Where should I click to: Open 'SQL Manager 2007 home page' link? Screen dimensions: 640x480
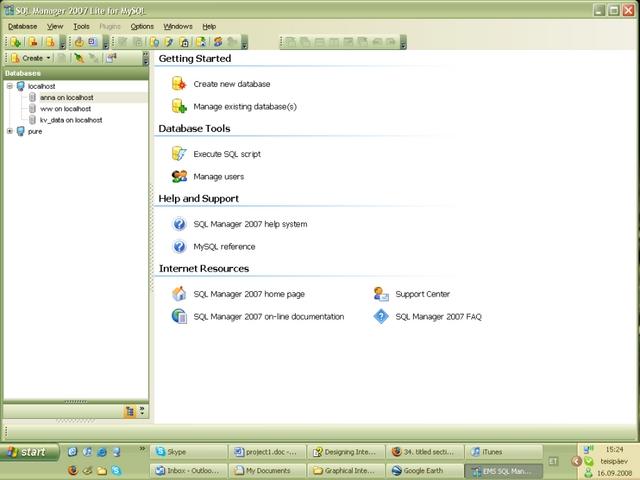tap(249, 294)
